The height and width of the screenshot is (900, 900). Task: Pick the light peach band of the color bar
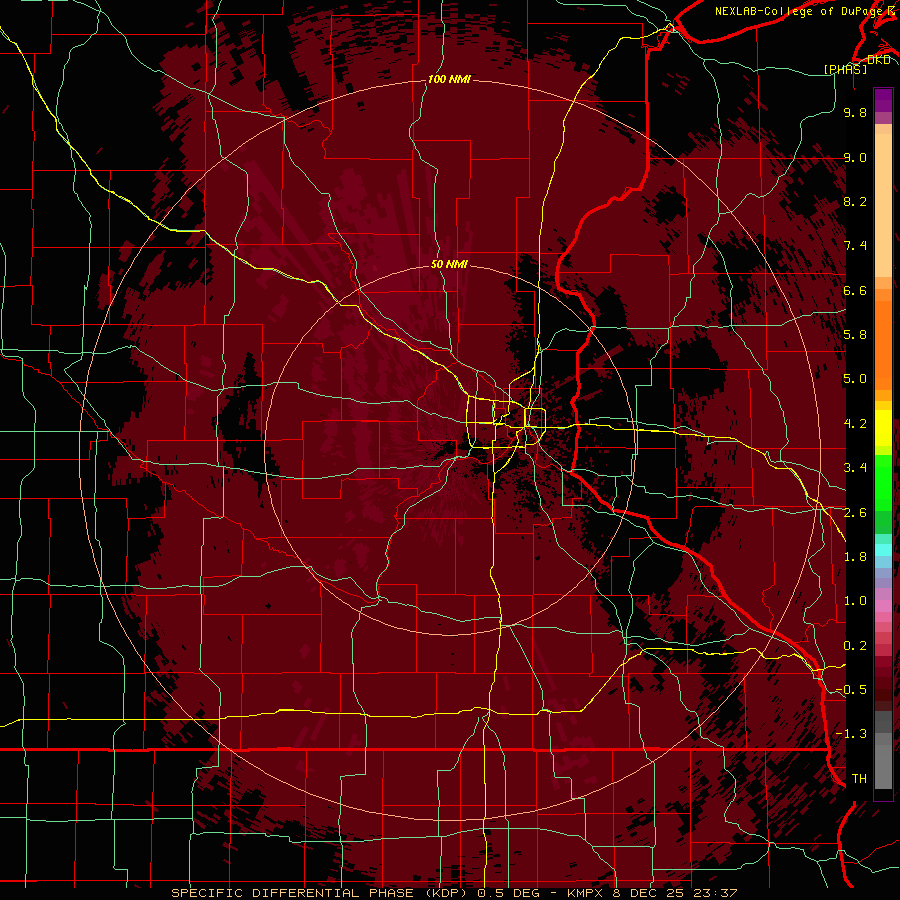(x=883, y=207)
